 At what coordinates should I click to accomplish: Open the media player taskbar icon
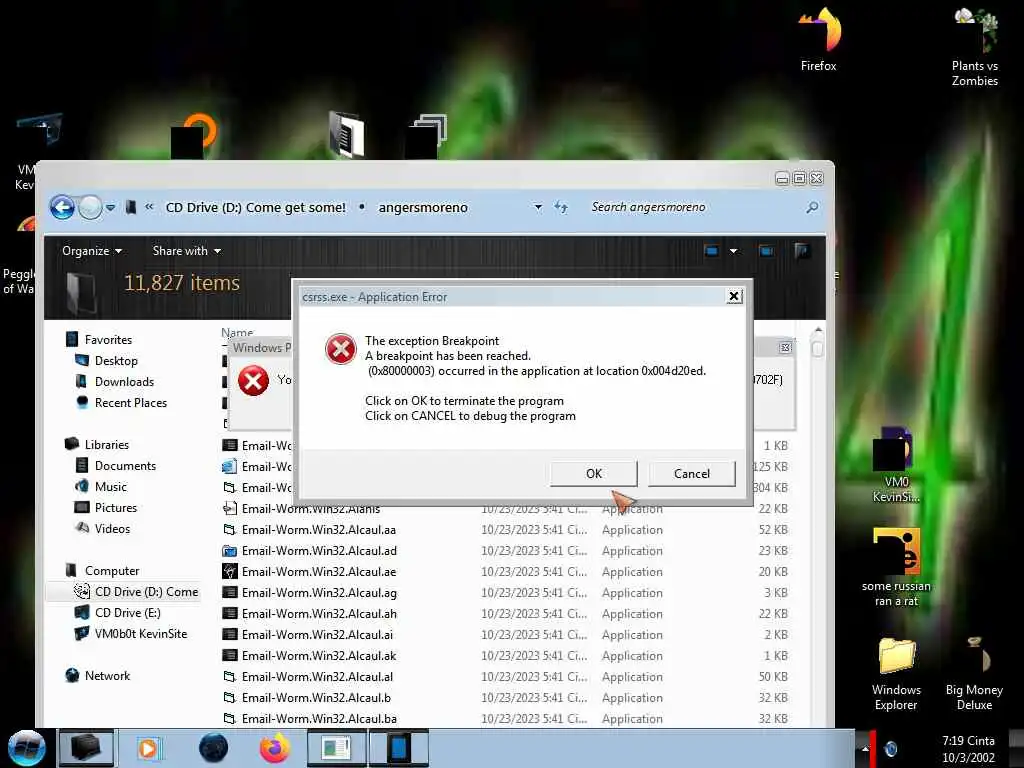click(x=148, y=748)
